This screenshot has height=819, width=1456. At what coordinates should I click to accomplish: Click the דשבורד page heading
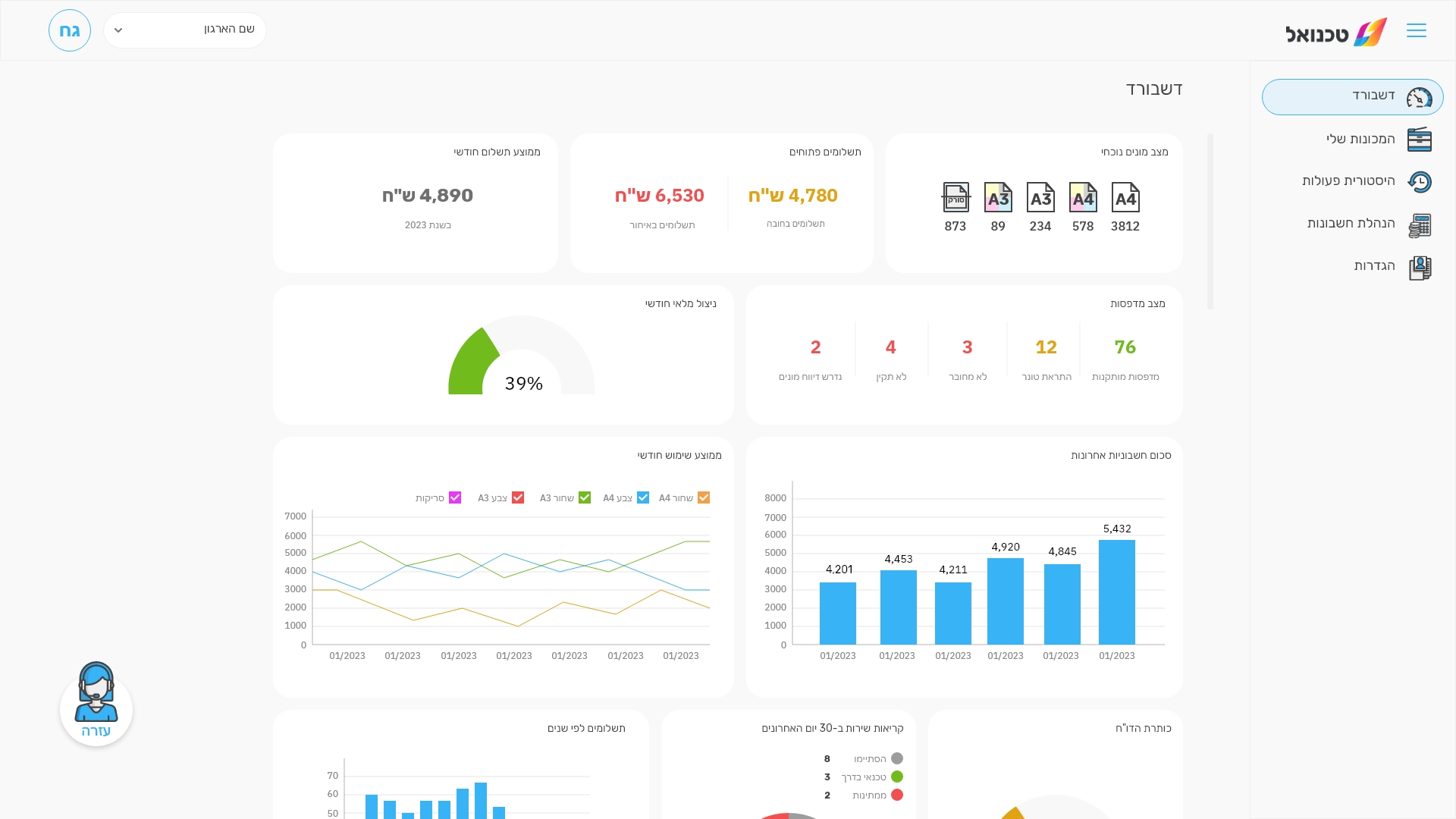point(1154,89)
